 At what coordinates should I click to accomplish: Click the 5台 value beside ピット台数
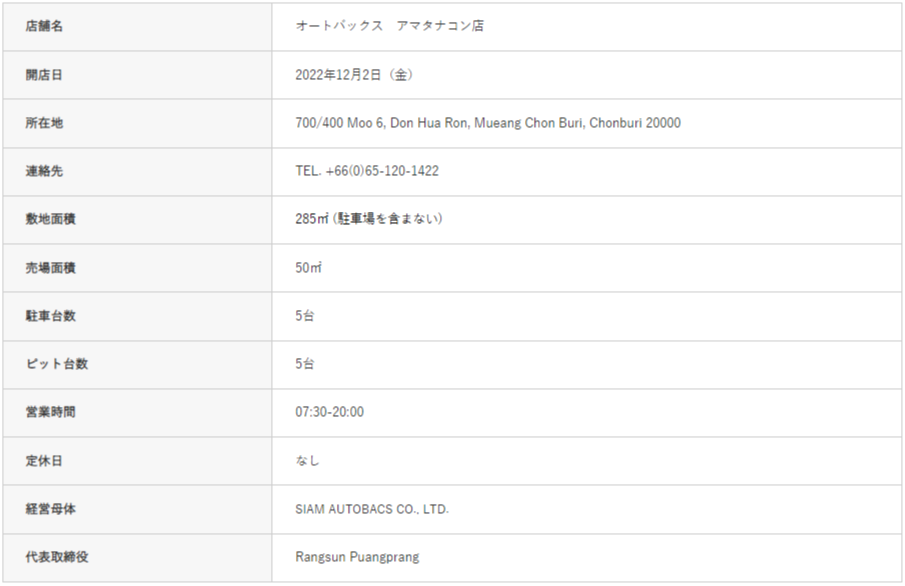click(305, 364)
